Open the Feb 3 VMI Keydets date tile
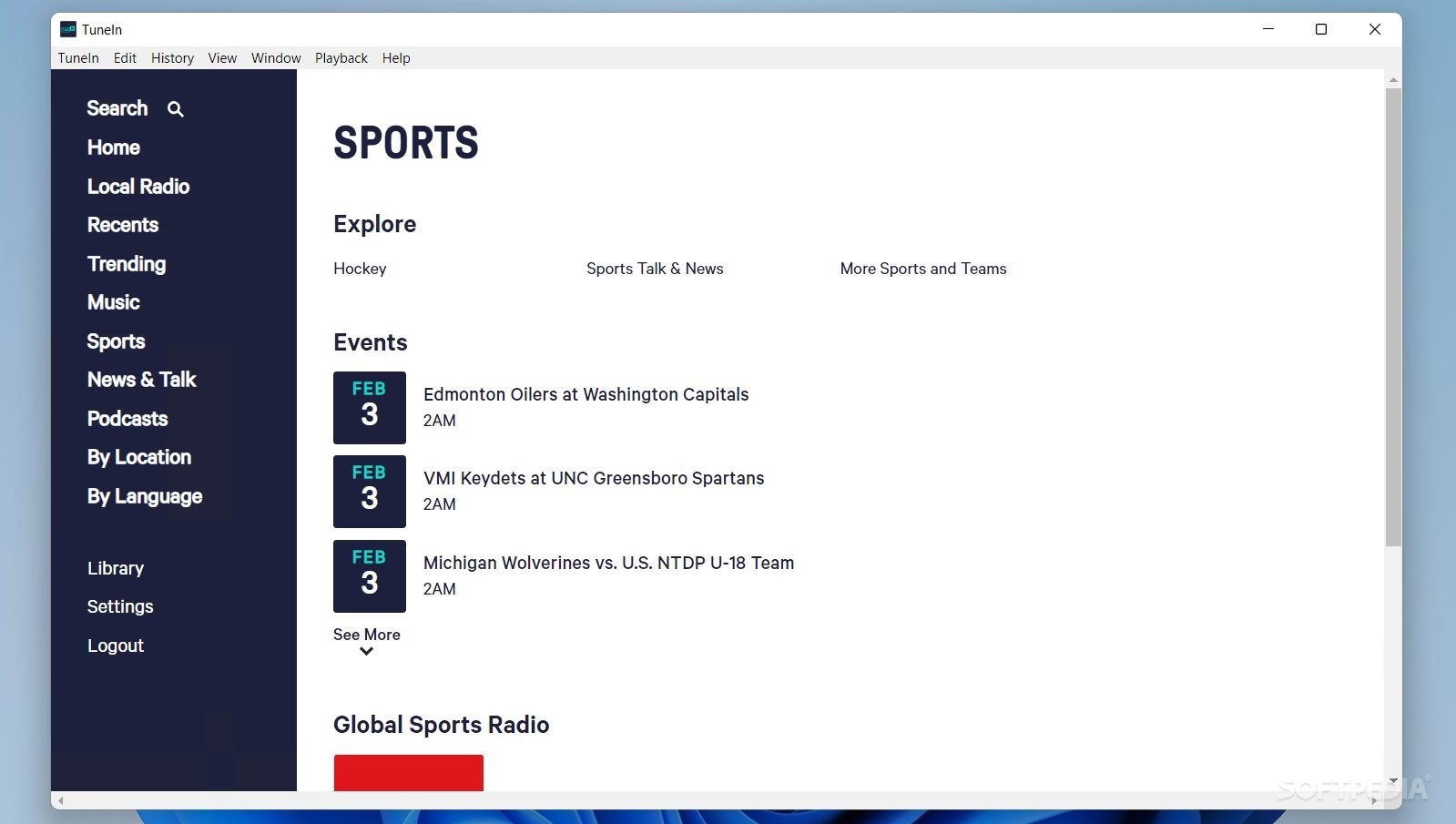Image resolution: width=1456 pixels, height=824 pixels. 370,492
